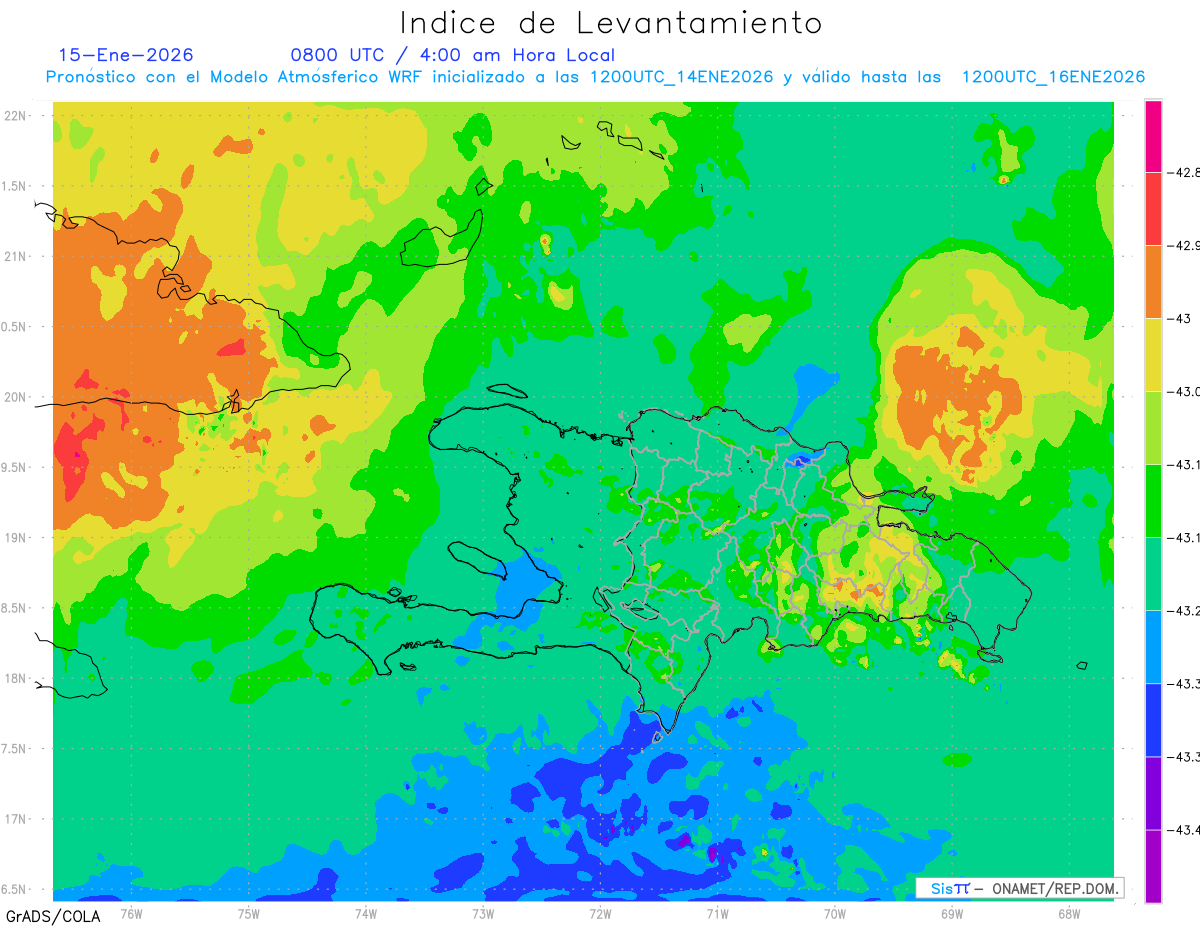Click the "75W" longitude label
This screenshot has height=927, width=1200.
click(x=248, y=913)
